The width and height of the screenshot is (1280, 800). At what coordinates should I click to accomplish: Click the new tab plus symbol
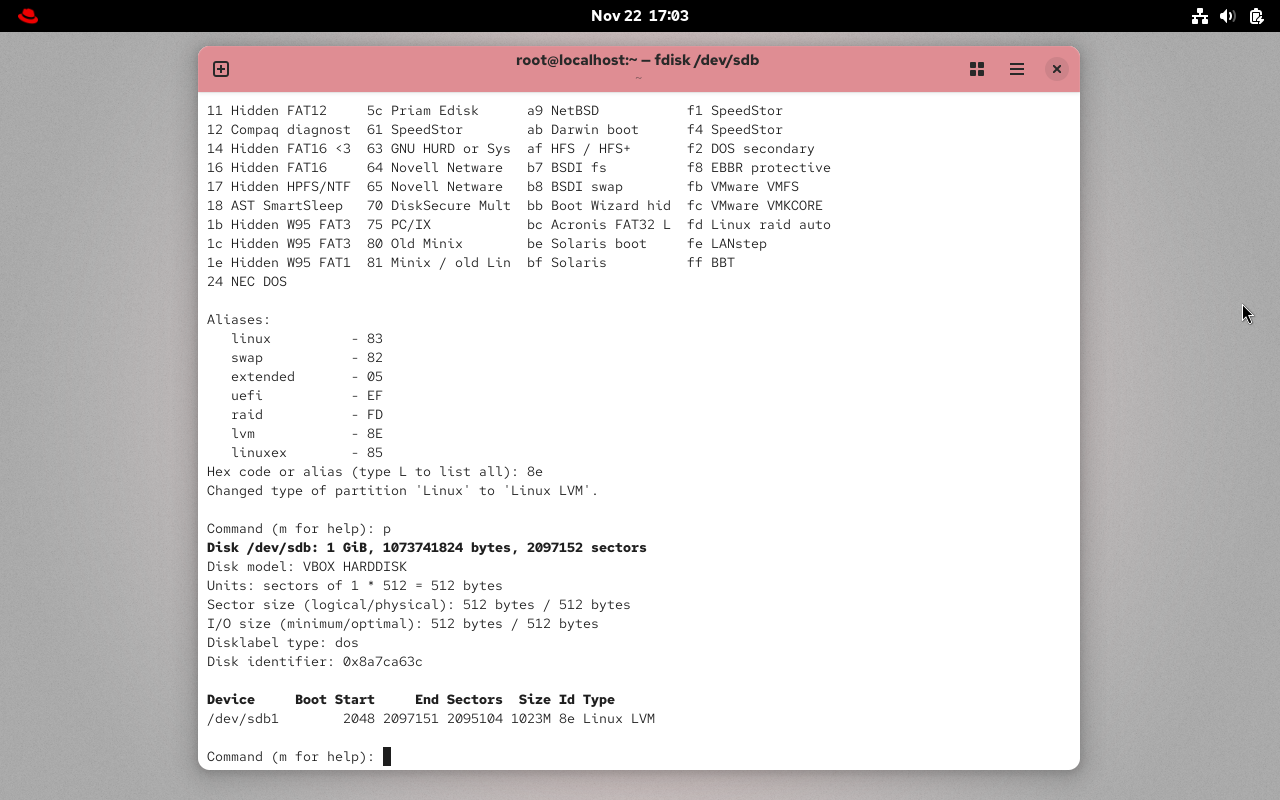point(220,69)
